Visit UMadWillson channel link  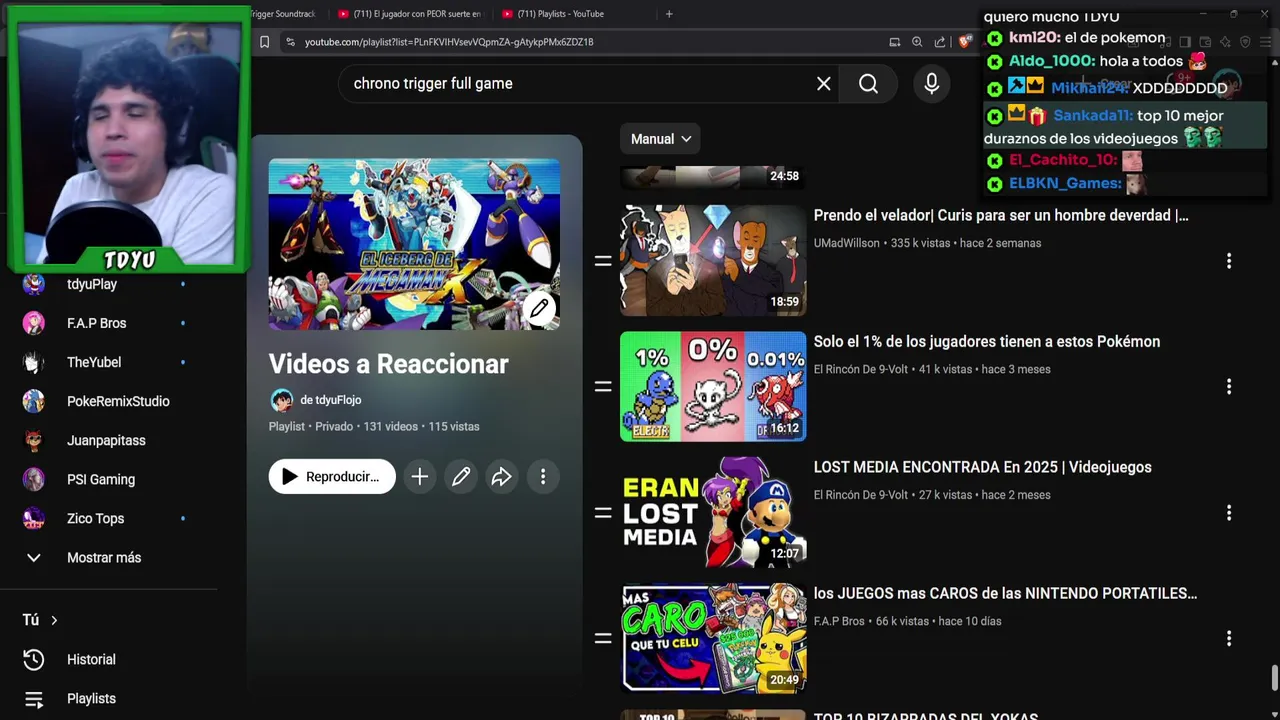click(x=847, y=243)
